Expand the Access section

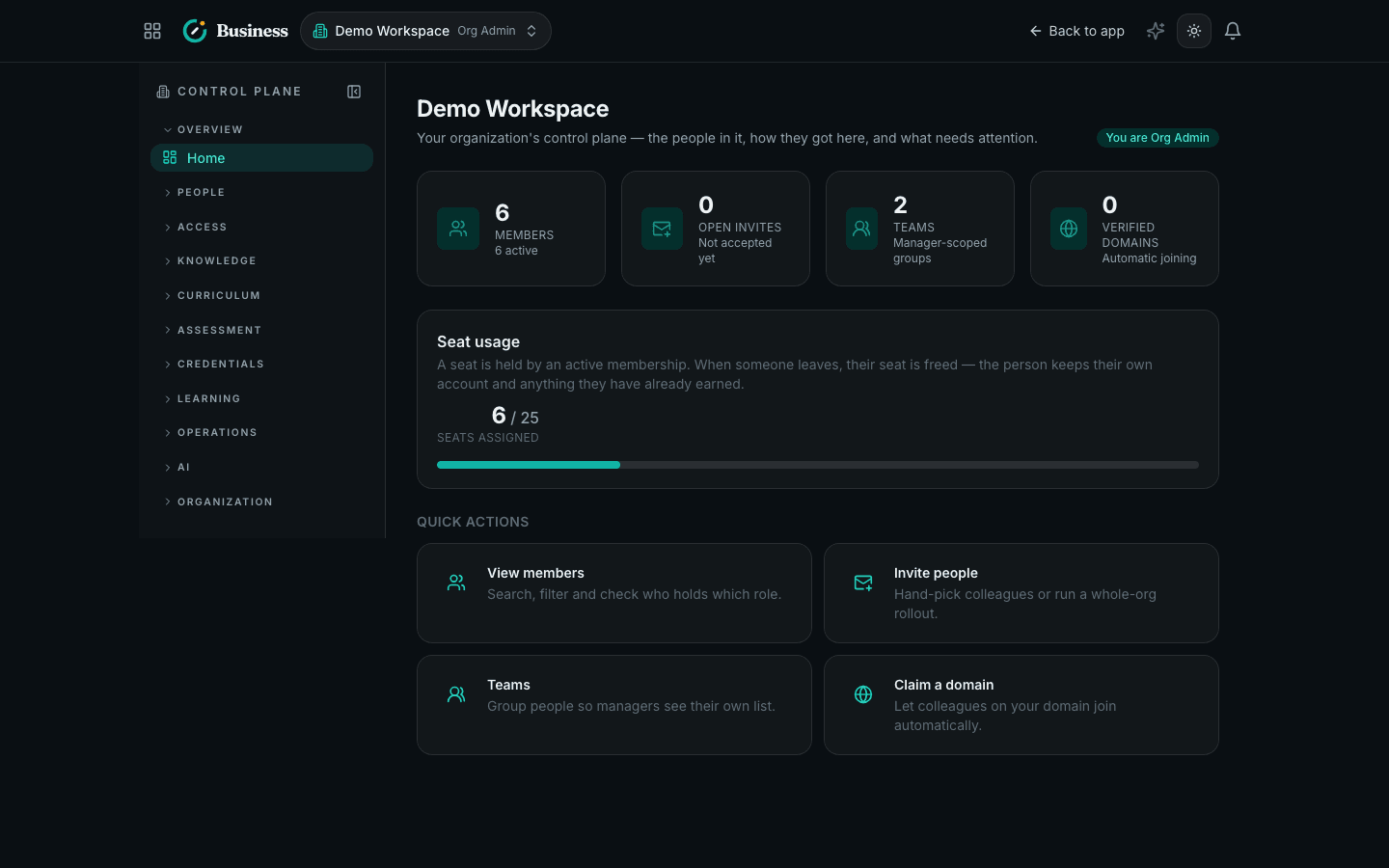pos(196,228)
